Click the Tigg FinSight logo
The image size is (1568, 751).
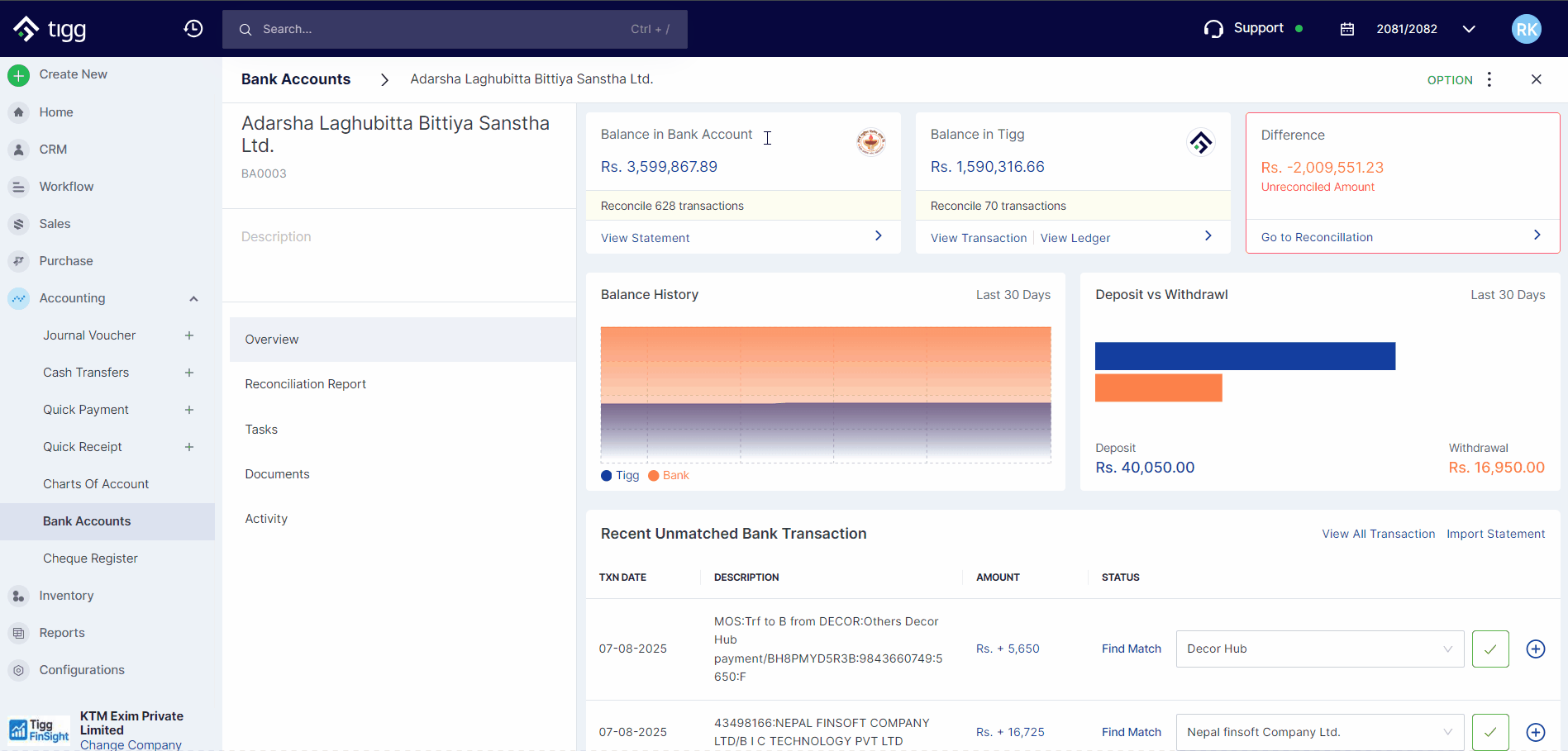pos(39,730)
